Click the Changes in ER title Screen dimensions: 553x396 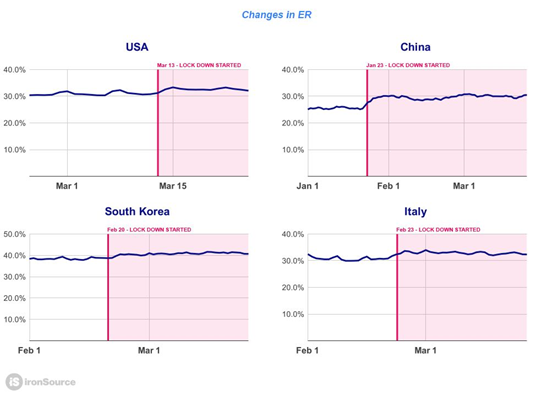276,15
